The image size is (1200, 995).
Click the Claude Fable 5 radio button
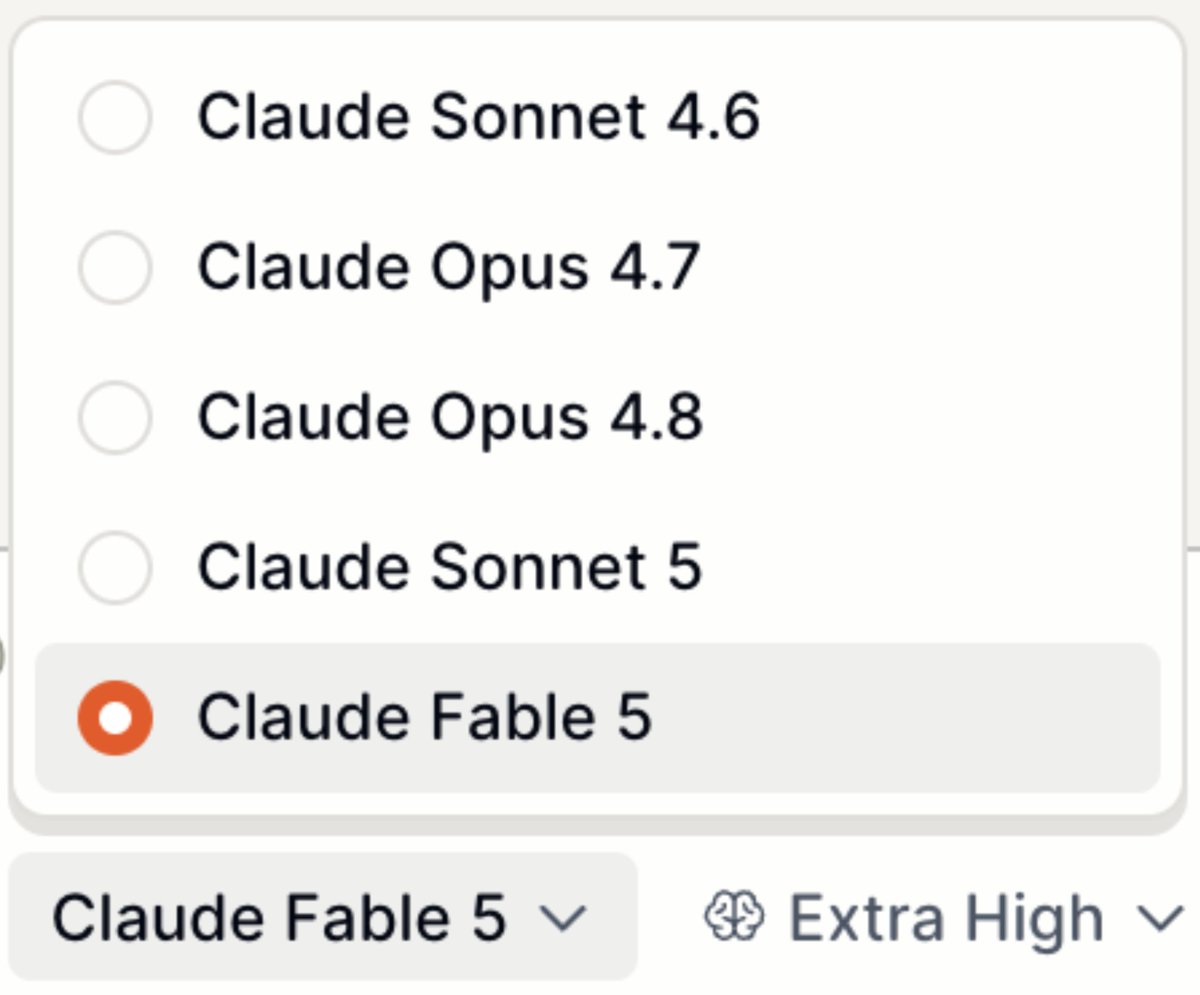(x=115, y=718)
